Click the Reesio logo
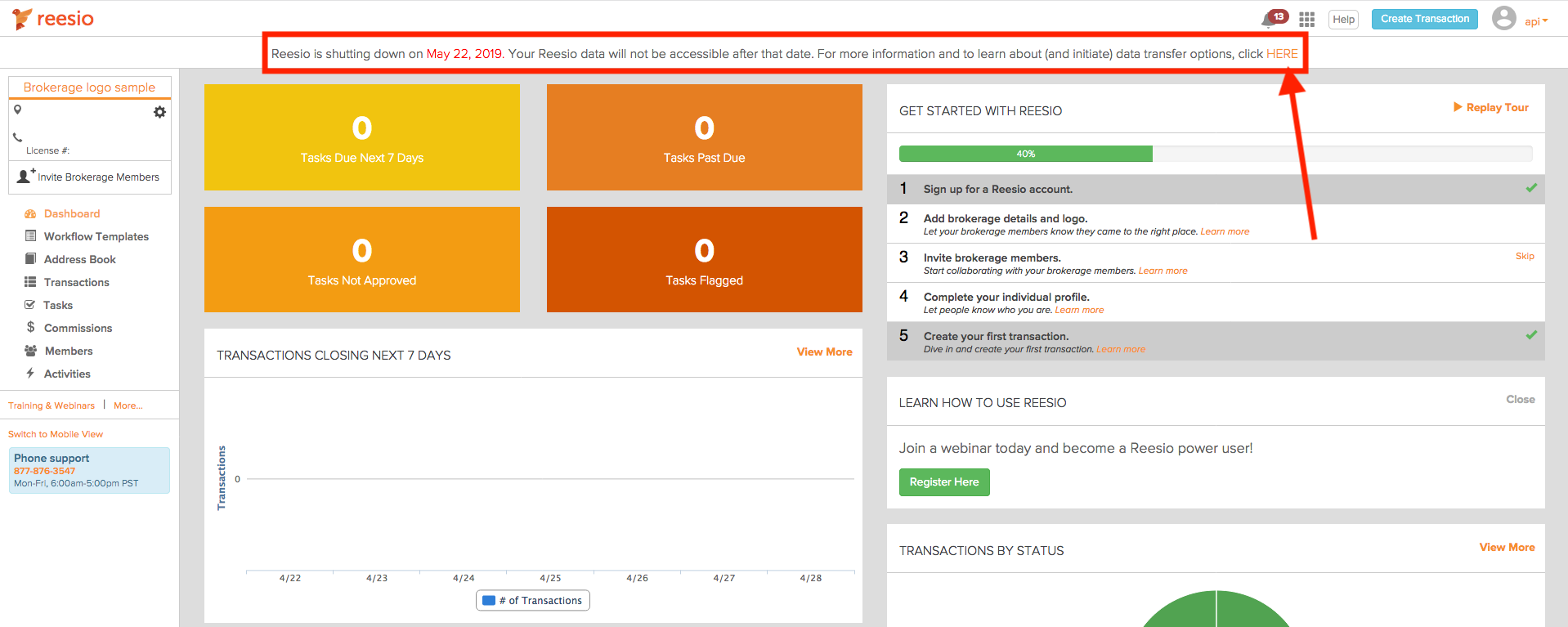1568x627 pixels. tap(53, 19)
